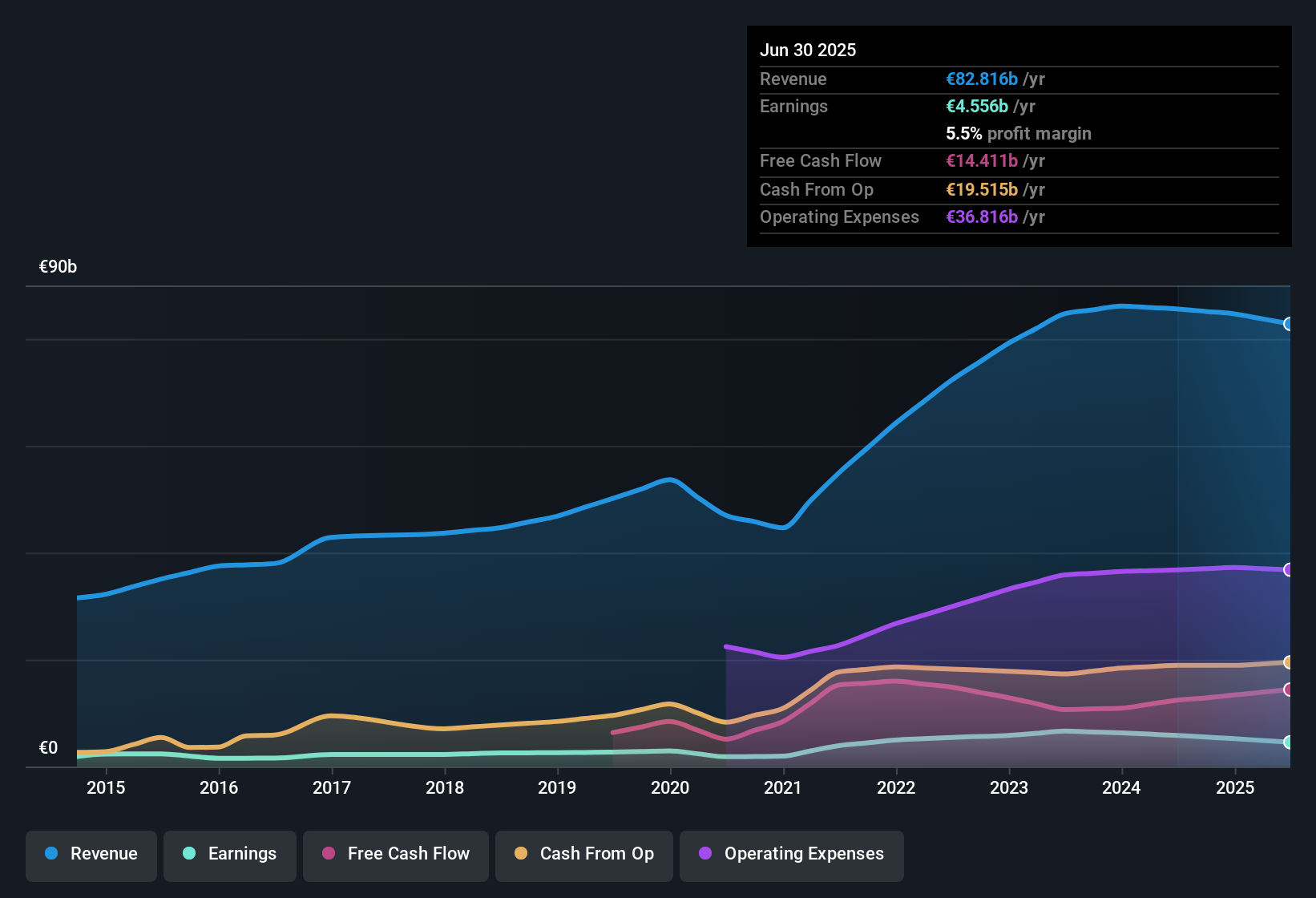Expand the Cash From Op legend item

[583, 854]
